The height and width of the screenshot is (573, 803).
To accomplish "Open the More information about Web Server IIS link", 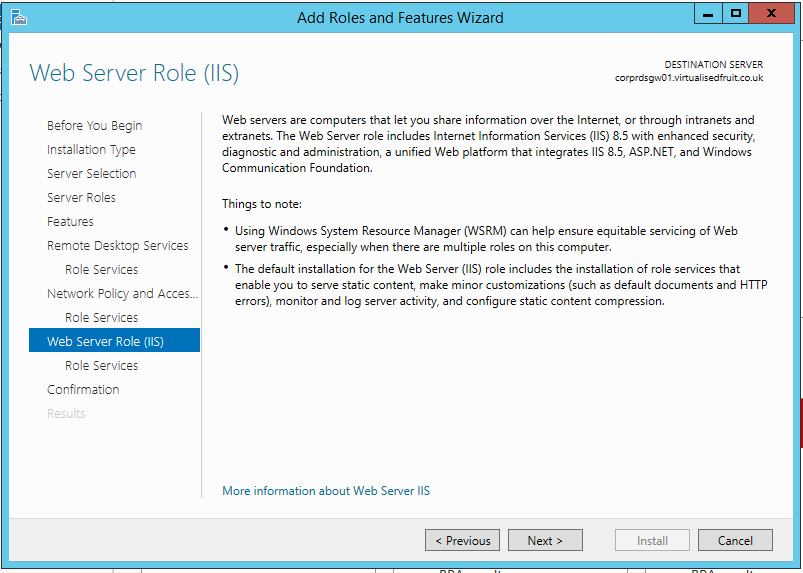I will [326, 491].
